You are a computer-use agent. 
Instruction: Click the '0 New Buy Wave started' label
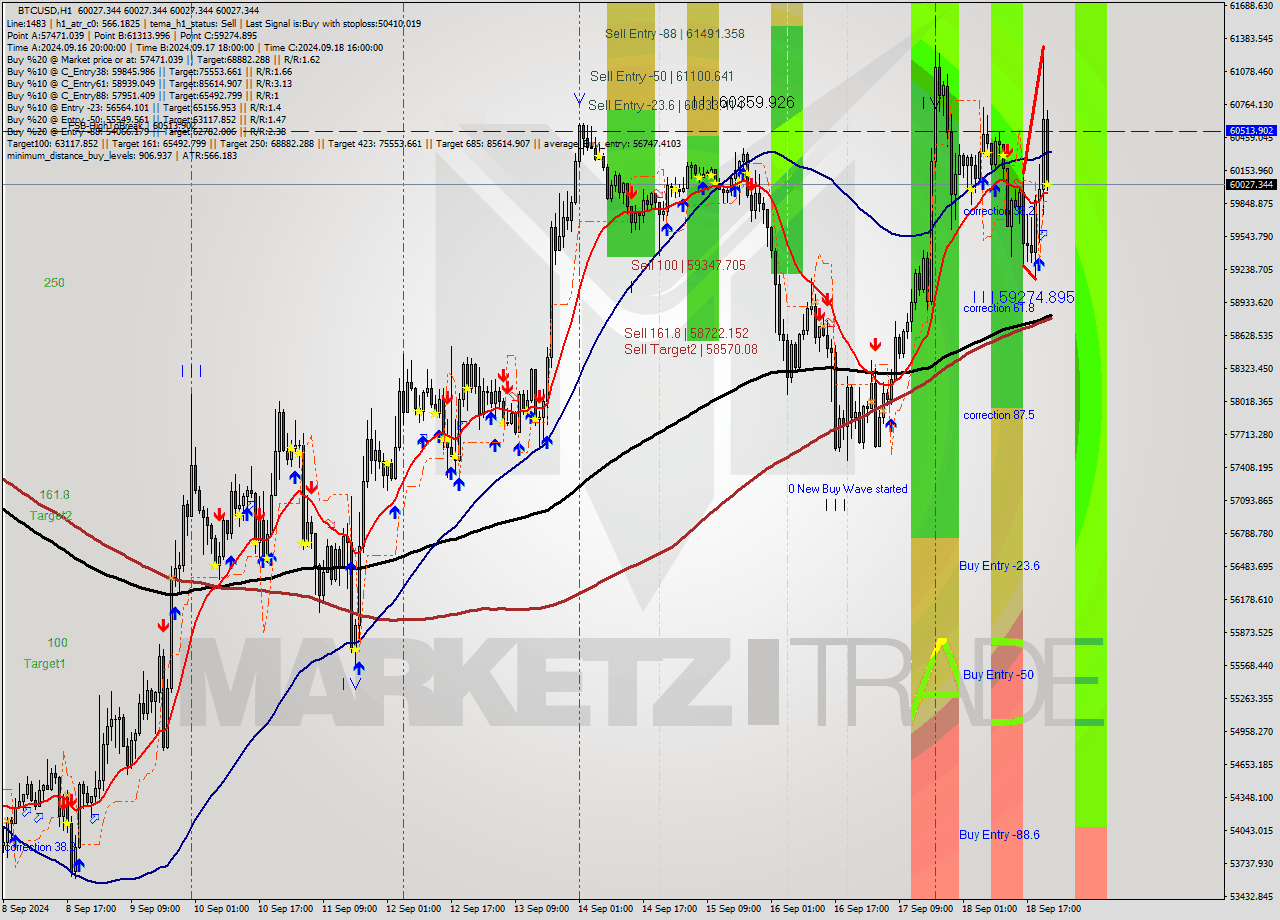tap(848, 489)
